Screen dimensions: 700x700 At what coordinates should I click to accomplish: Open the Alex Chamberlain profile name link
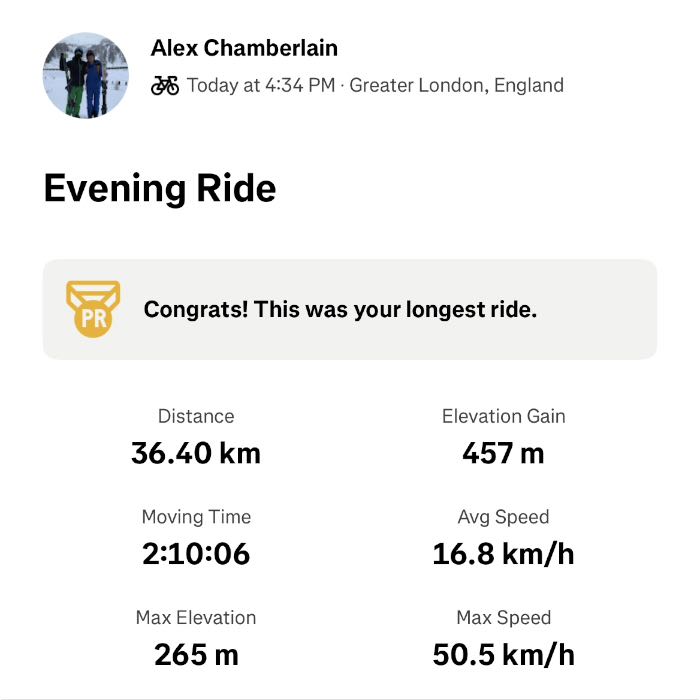244,48
